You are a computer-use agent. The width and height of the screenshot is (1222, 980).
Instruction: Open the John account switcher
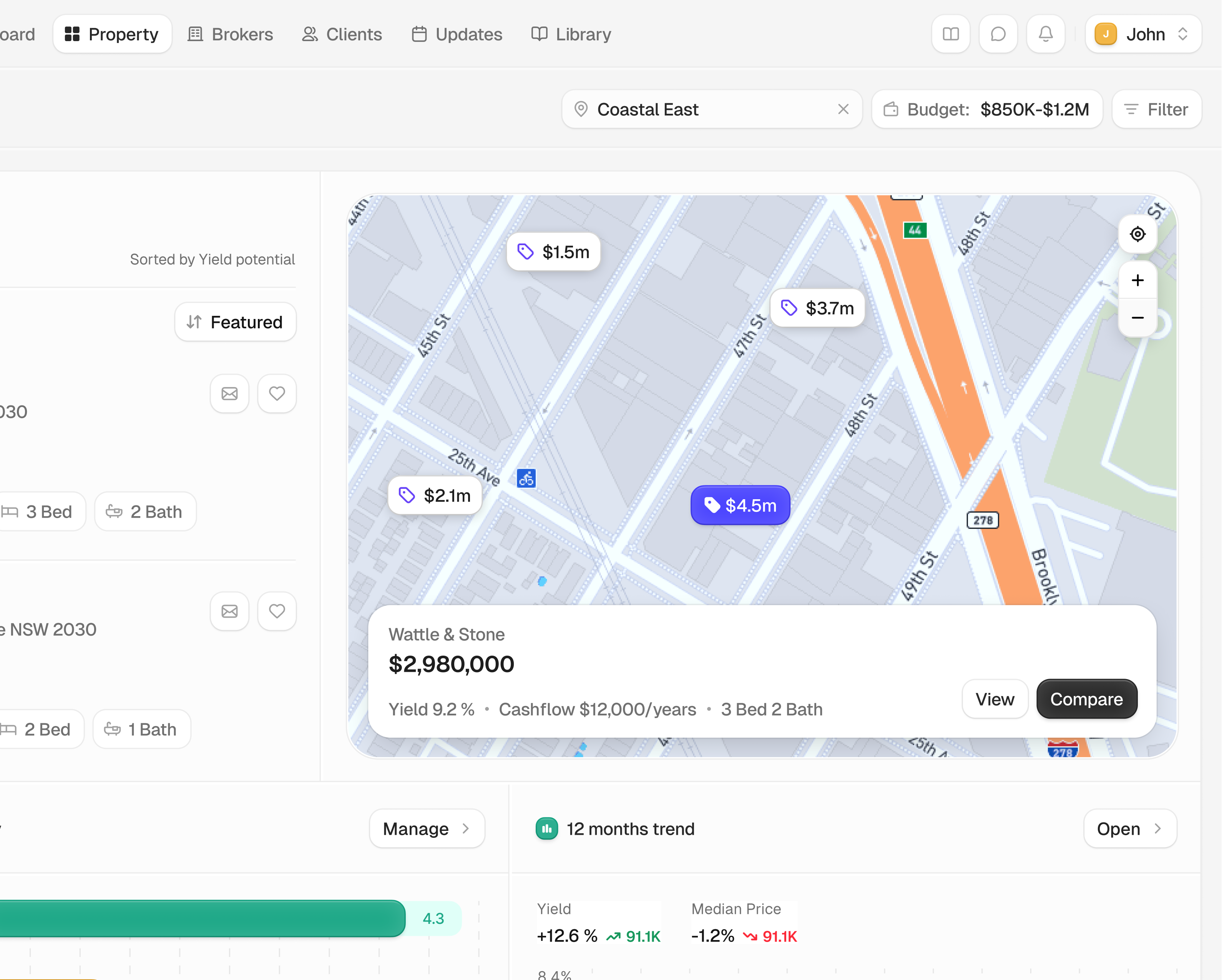coord(1143,34)
